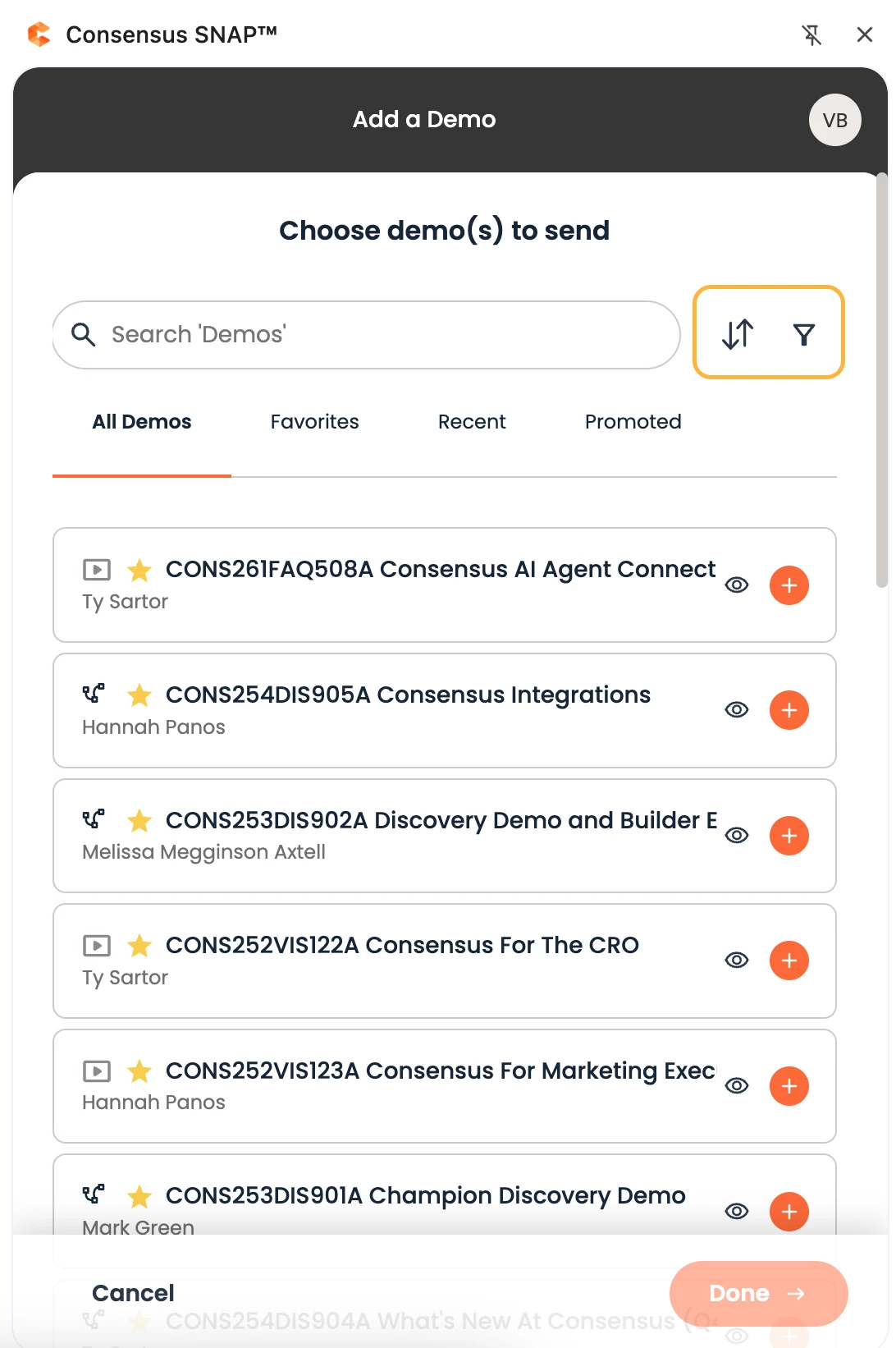The width and height of the screenshot is (896, 1348).
Task: Add Consensus For The CRO demo
Action: (789, 961)
